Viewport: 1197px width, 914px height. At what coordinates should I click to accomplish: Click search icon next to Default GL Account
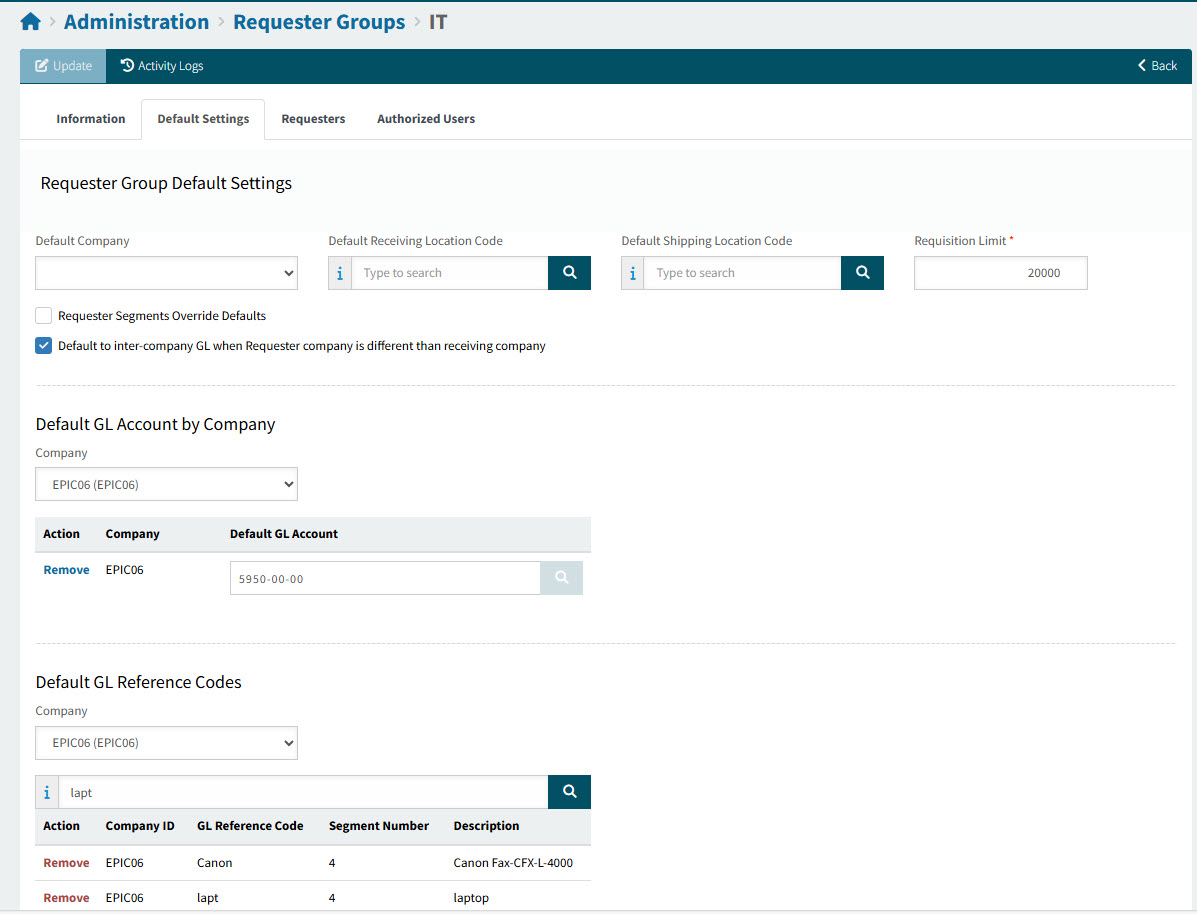click(x=562, y=578)
